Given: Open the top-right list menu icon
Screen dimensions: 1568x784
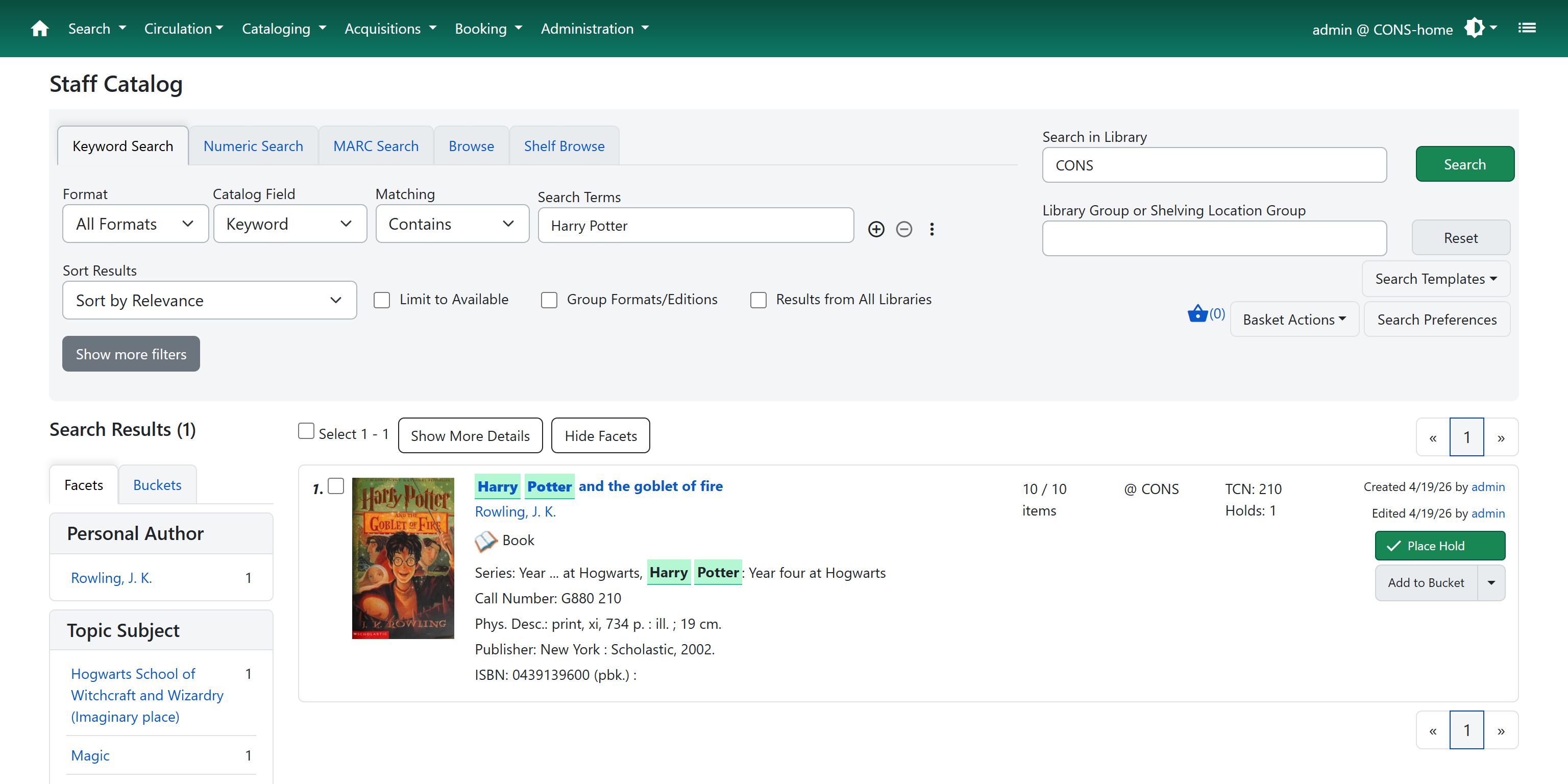Looking at the screenshot, I should [1527, 28].
